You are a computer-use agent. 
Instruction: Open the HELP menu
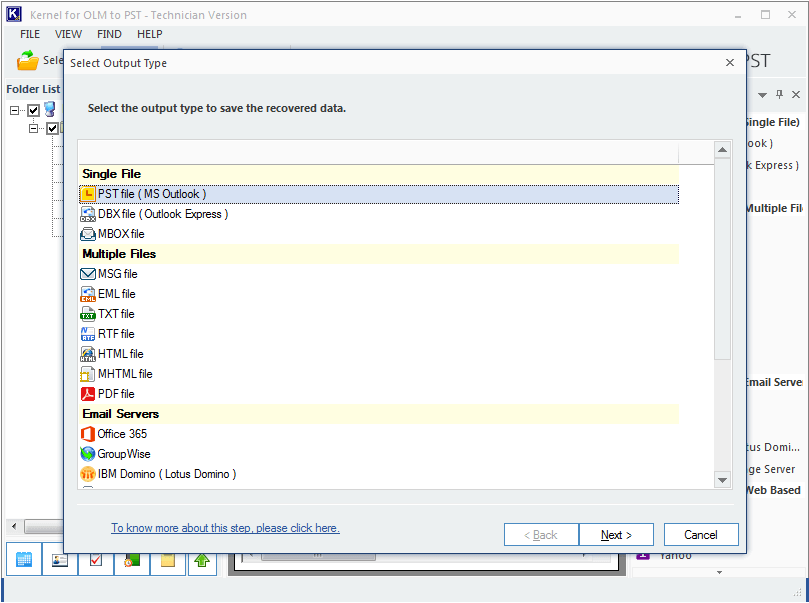(149, 34)
